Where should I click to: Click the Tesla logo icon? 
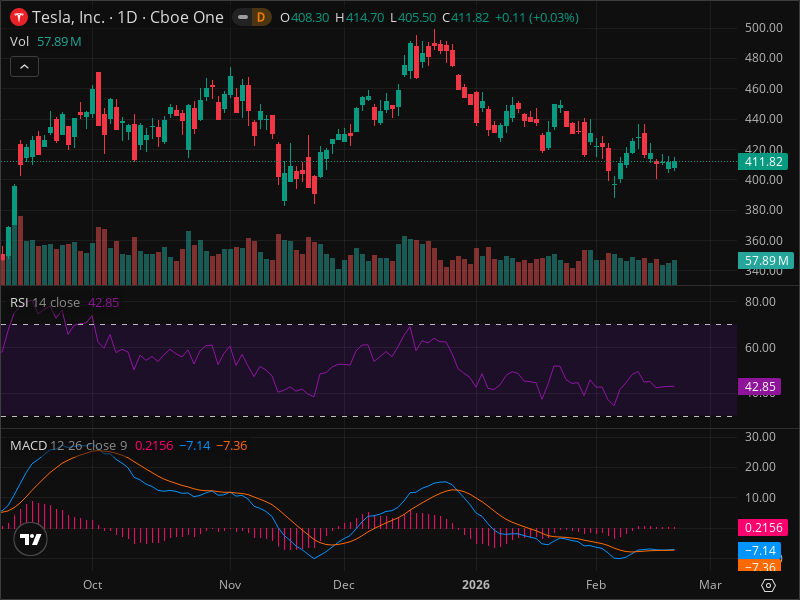pos(19,17)
